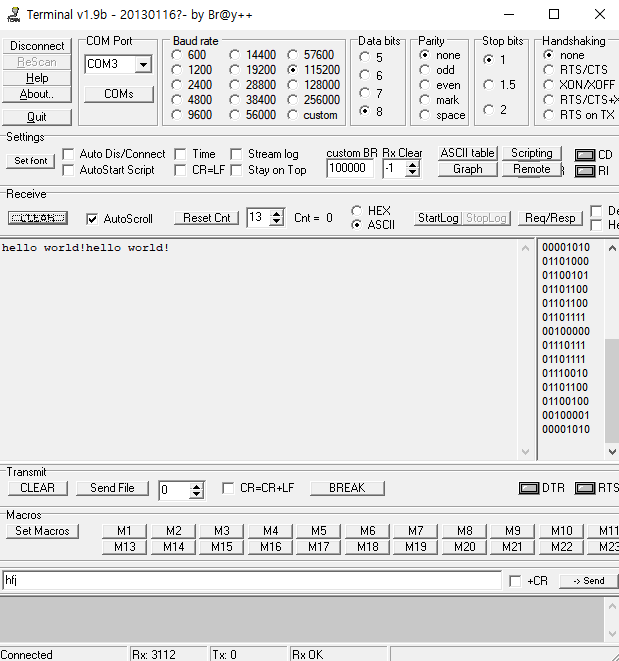Increase the receive count spinner from 13
Image resolution: width=619 pixels, height=661 pixels.
tap(276, 214)
